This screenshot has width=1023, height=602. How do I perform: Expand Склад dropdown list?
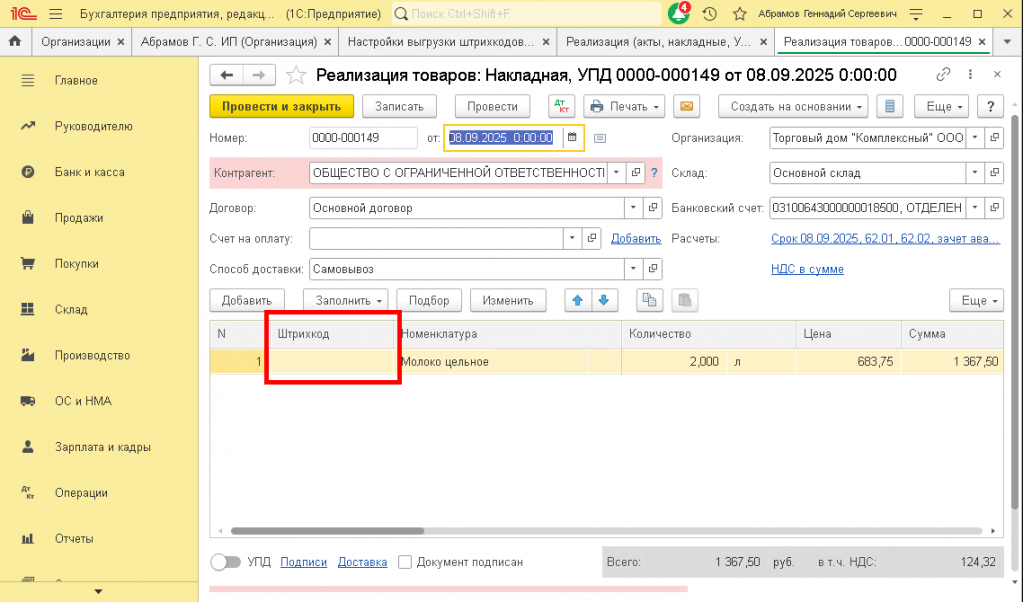click(975, 173)
